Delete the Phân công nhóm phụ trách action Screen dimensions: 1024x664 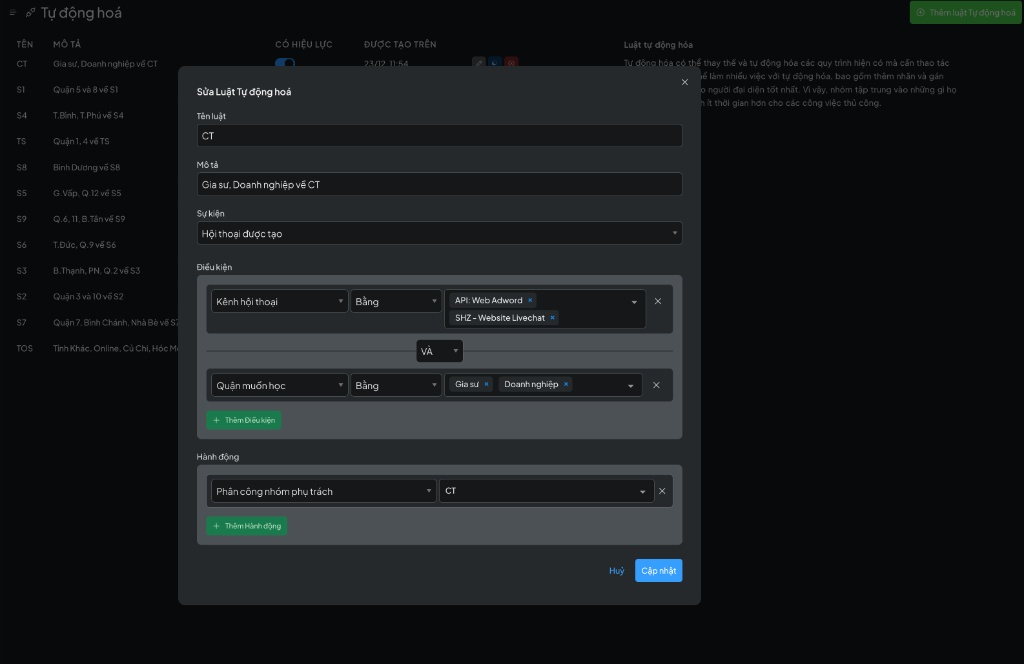point(662,491)
